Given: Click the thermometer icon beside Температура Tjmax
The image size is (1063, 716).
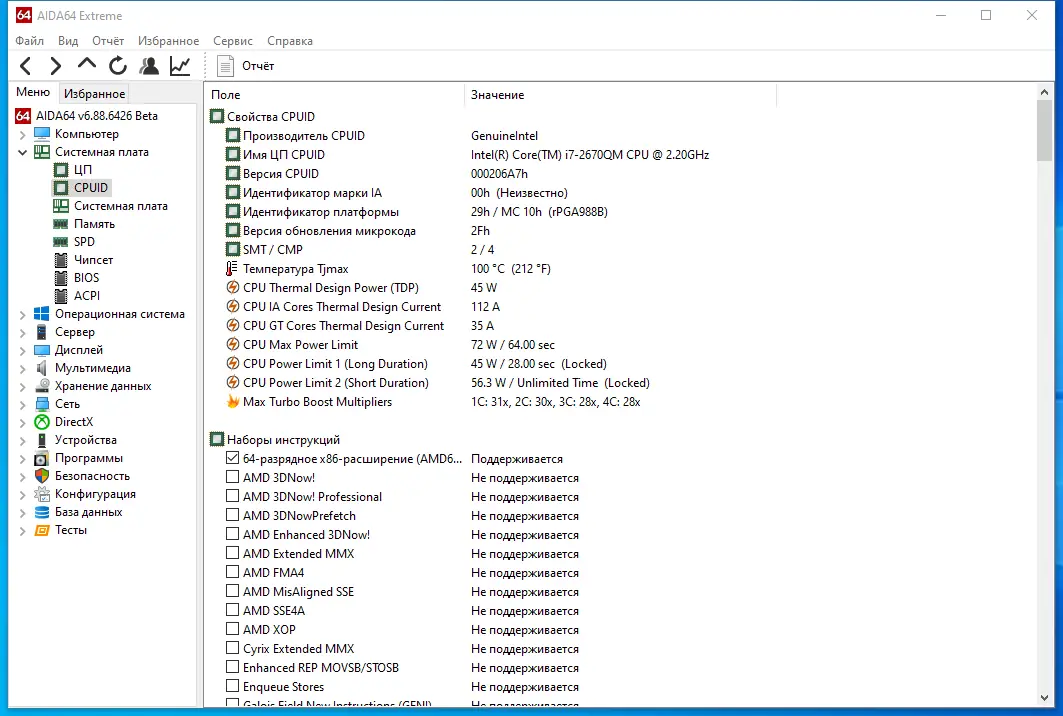Looking at the screenshot, I should point(233,268).
